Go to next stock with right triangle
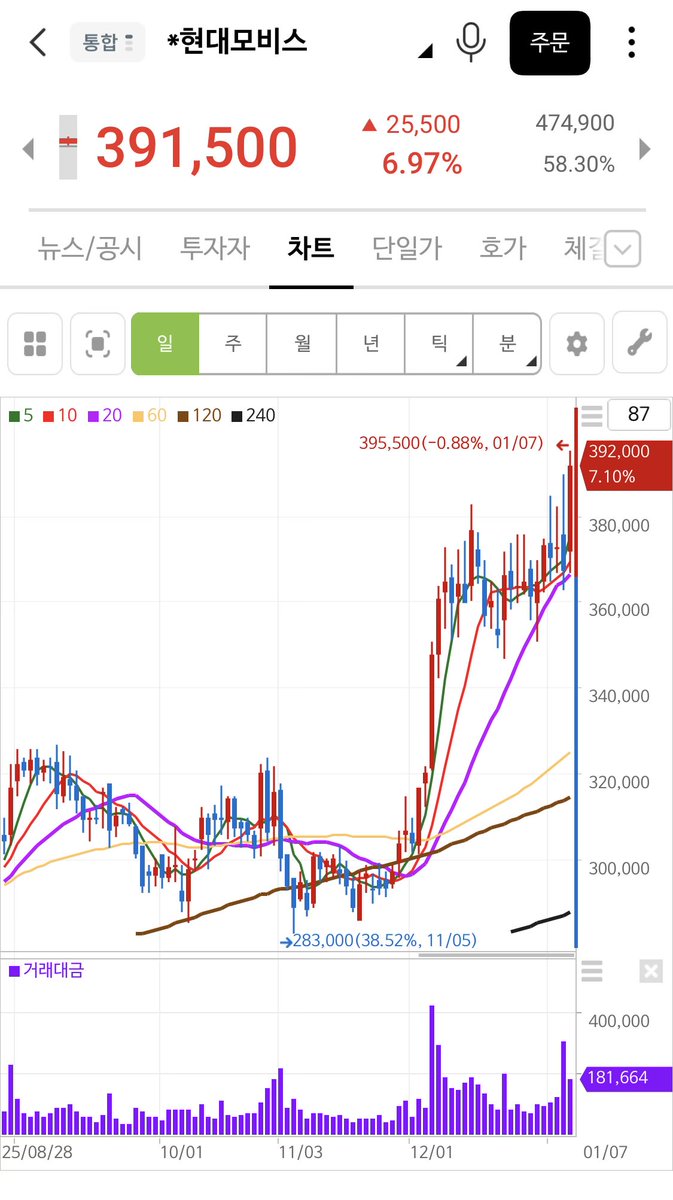This screenshot has height=1200, width=673. pyautogui.click(x=645, y=149)
